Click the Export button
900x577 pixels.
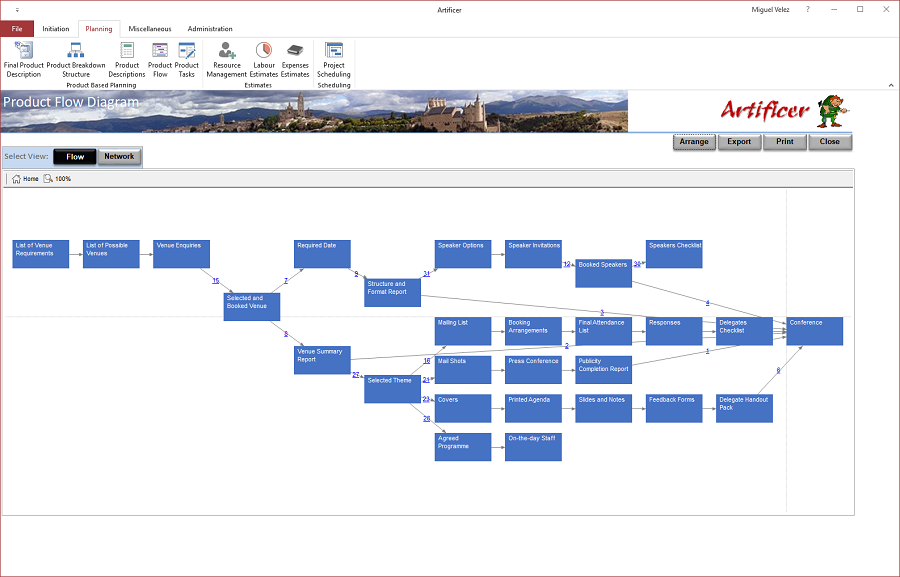click(739, 142)
